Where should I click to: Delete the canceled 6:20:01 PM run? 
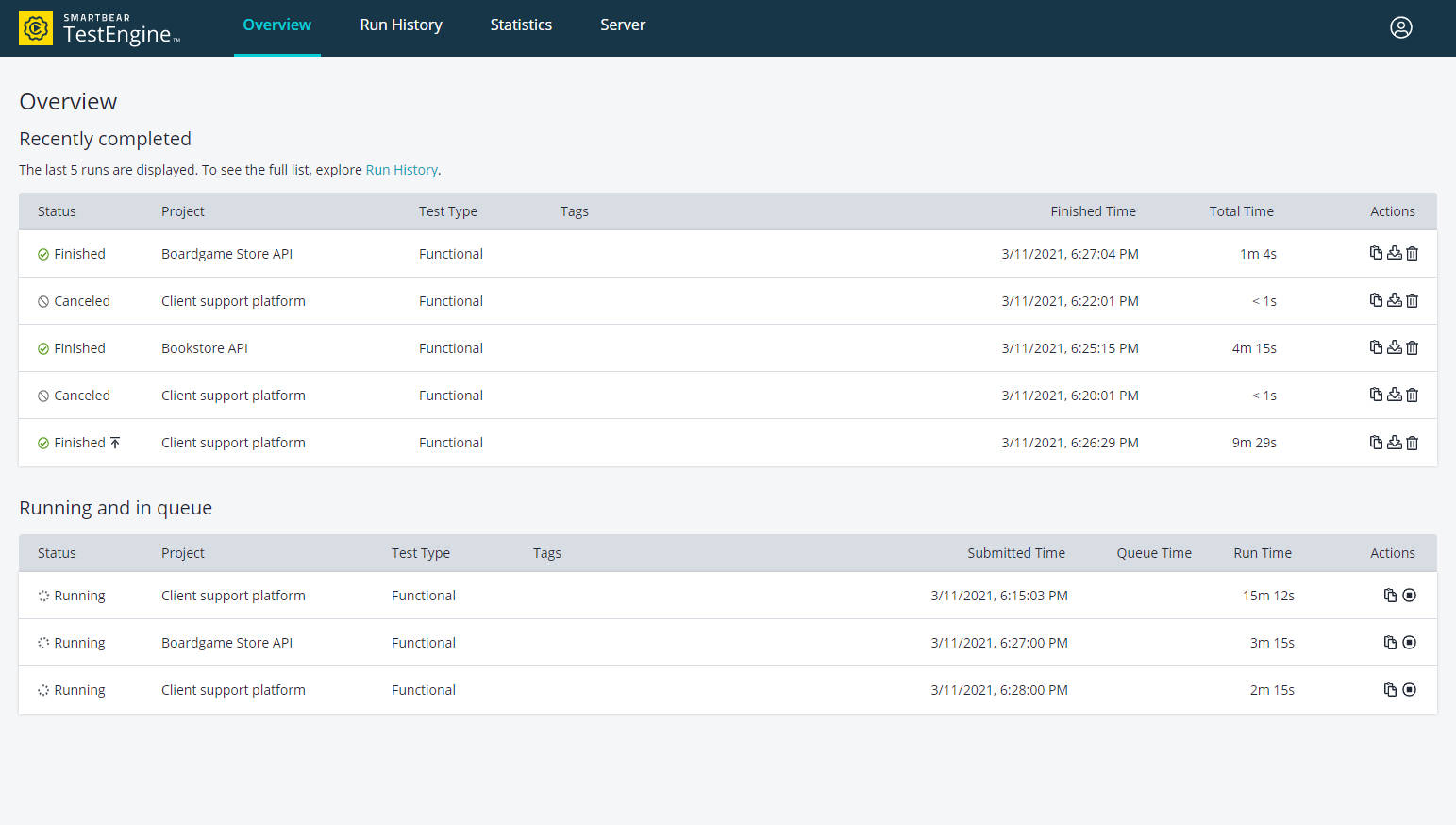click(x=1412, y=395)
